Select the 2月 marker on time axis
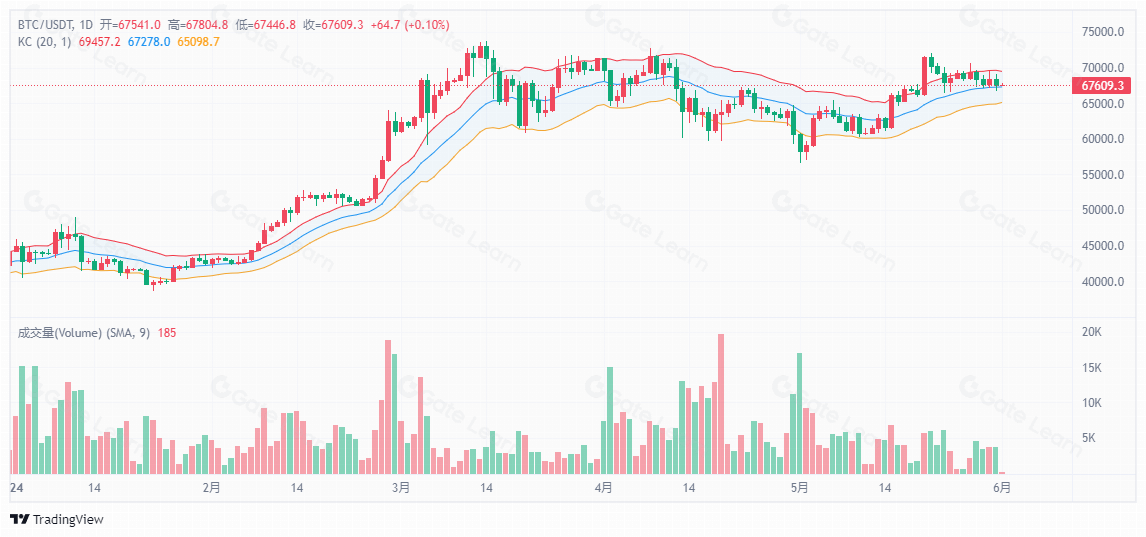1146x537 pixels. tap(211, 488)
